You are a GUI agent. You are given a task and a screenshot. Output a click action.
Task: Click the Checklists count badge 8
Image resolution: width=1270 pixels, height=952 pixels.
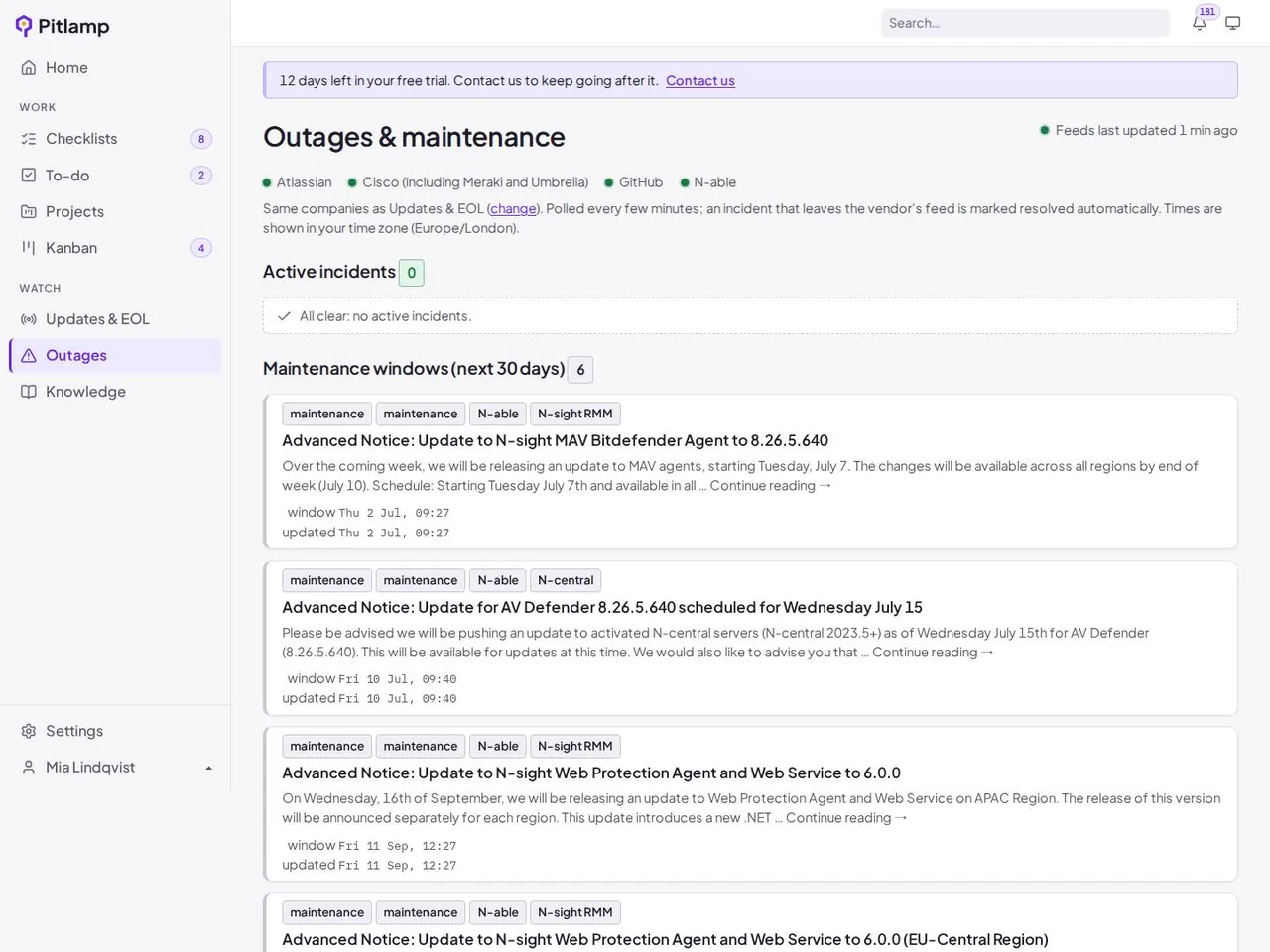(x=201, y=139)
